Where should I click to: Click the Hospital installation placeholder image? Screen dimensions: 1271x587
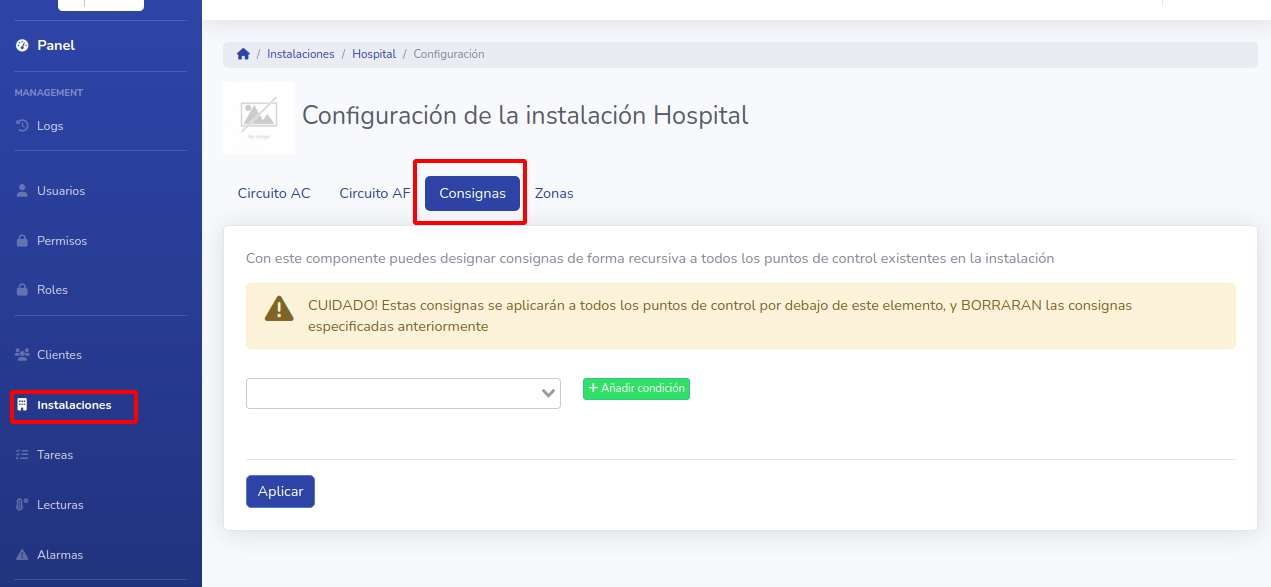pyautogui.click(x=258, y=117)
